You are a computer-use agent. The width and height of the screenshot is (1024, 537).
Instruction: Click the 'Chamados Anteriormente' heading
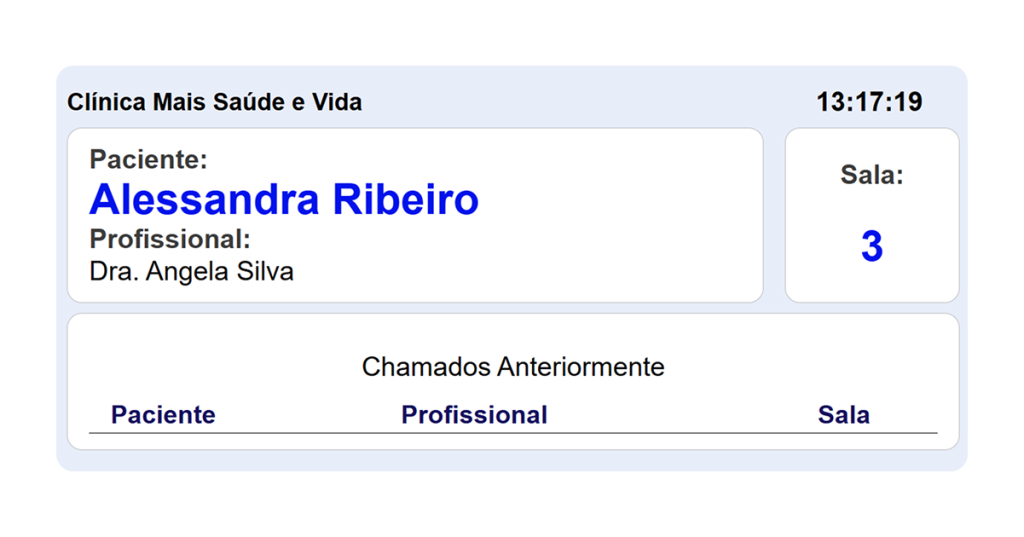513,367
